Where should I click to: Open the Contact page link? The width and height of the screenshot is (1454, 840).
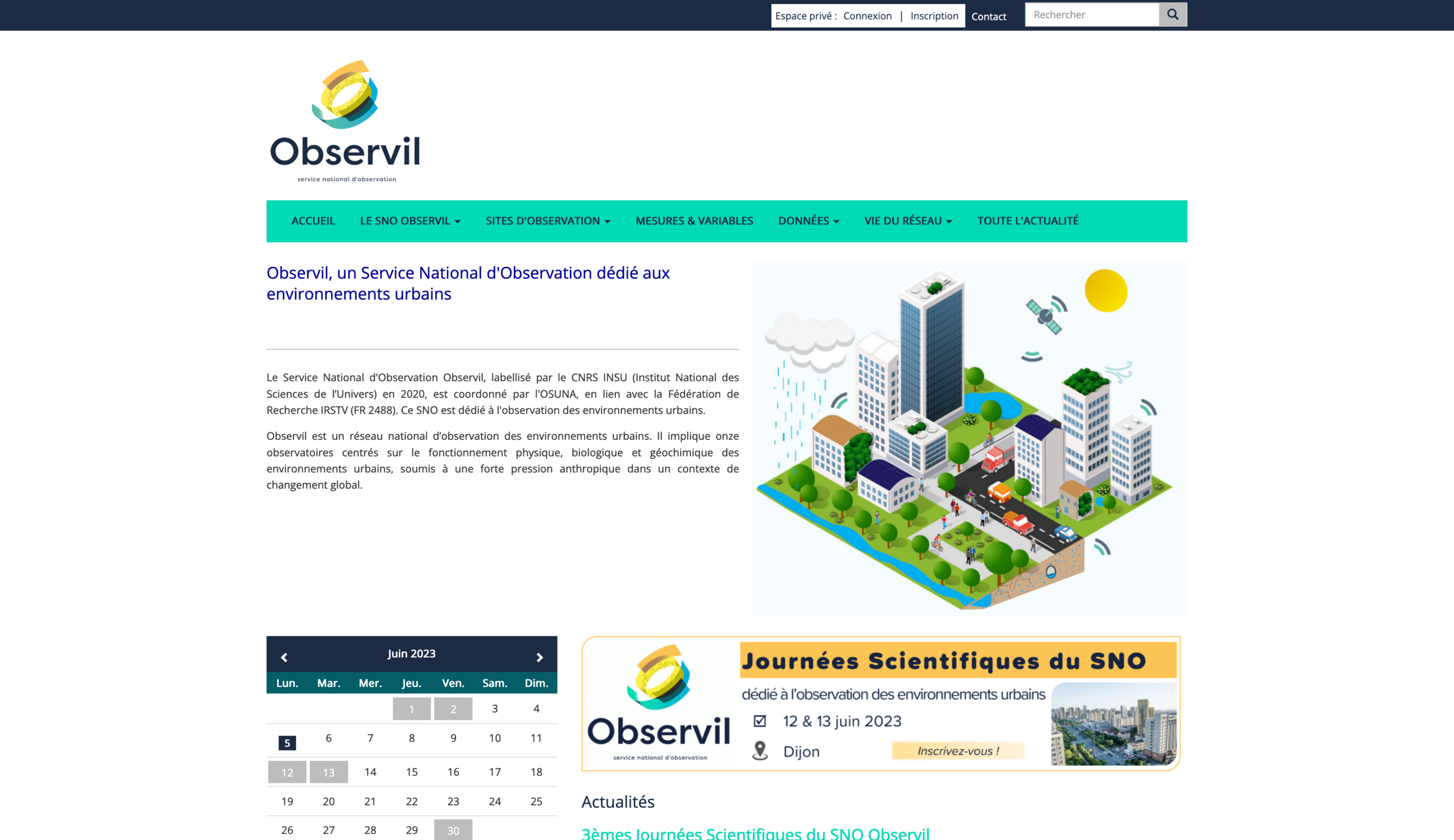[x=989, y=17]
